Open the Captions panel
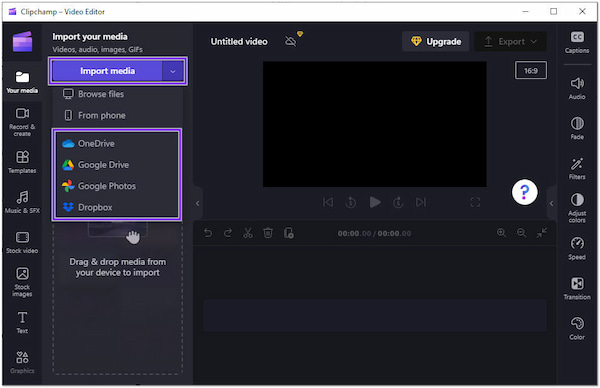This screenshot has width=600, height=388. coord(577,42)
